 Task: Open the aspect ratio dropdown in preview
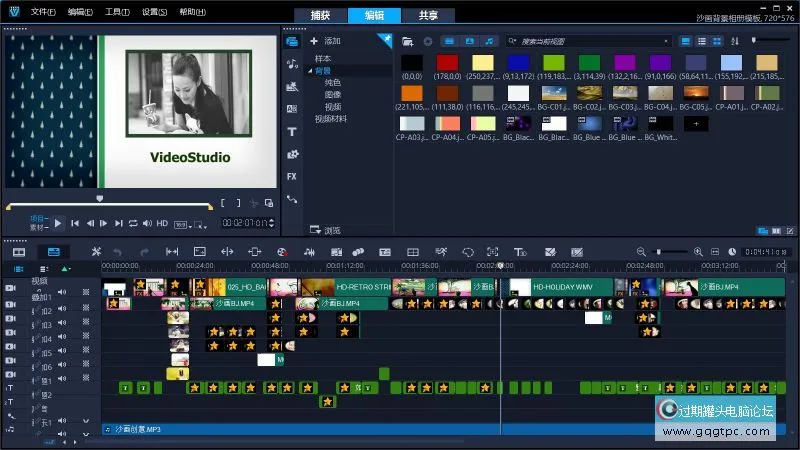[183, 224]
